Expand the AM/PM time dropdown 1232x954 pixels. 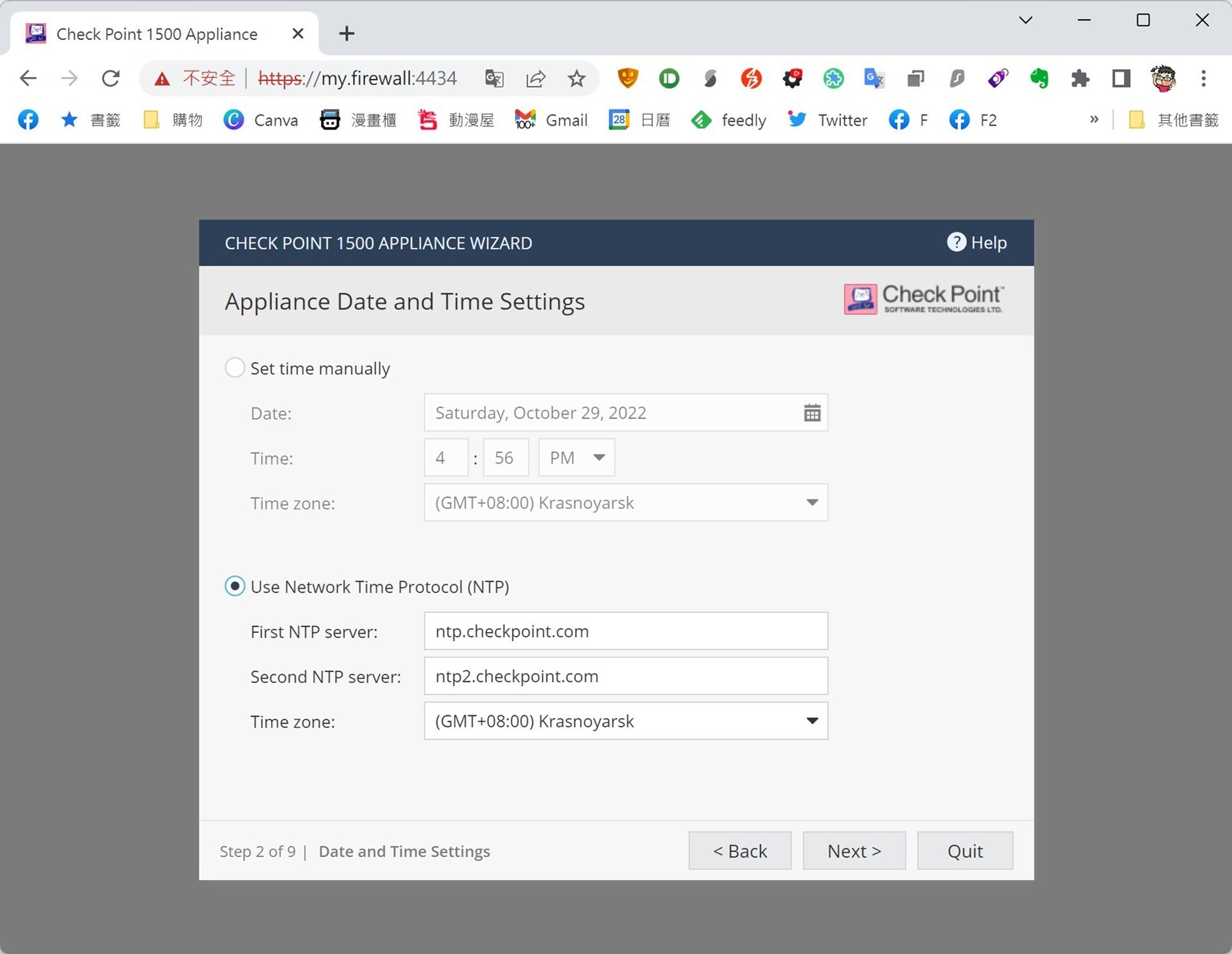(576, 458)
